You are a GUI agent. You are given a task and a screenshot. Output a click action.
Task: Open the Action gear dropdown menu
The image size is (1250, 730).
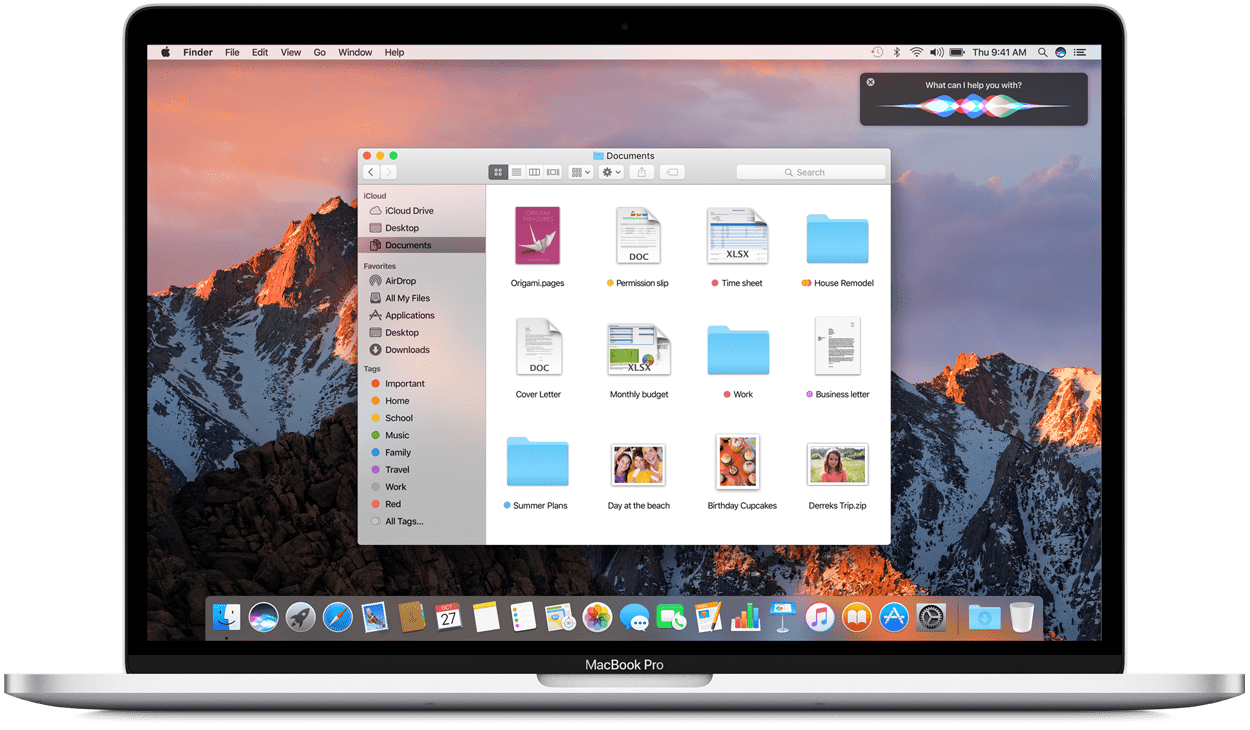[x=611, y=172]
